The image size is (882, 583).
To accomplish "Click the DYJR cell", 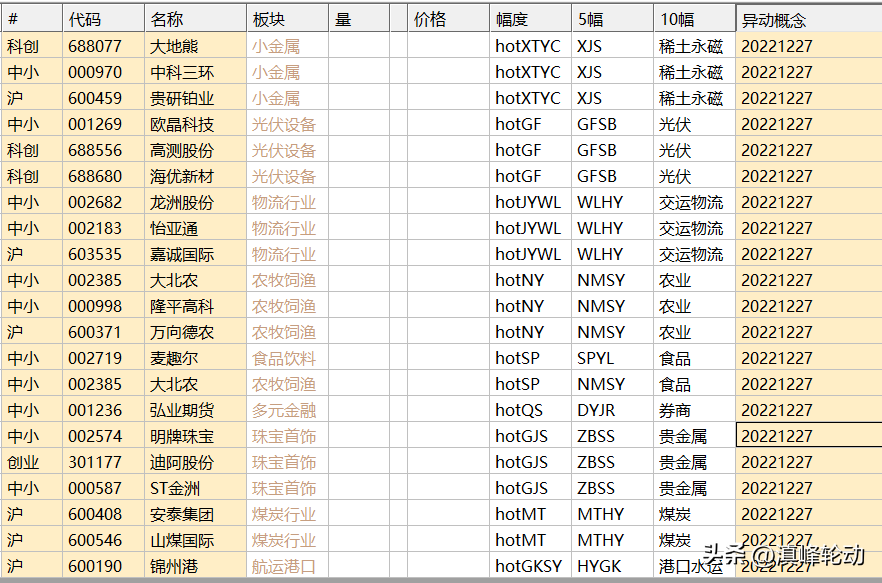I will (613, 410).
